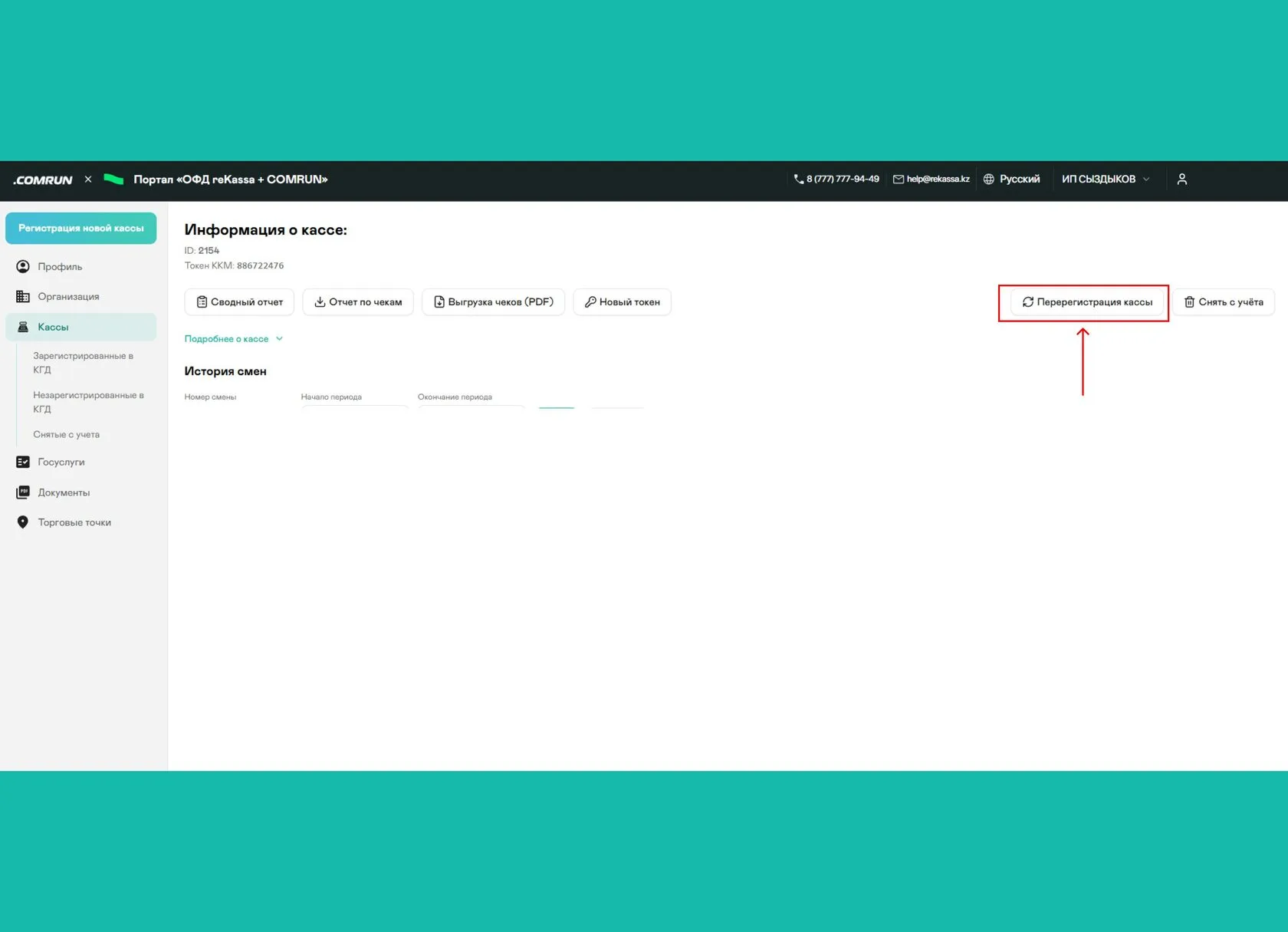Click Перерегистрация кассы button
The width and height of the screenshot is (1288, 932).
pyautogui.click(x=1087, y=301)
